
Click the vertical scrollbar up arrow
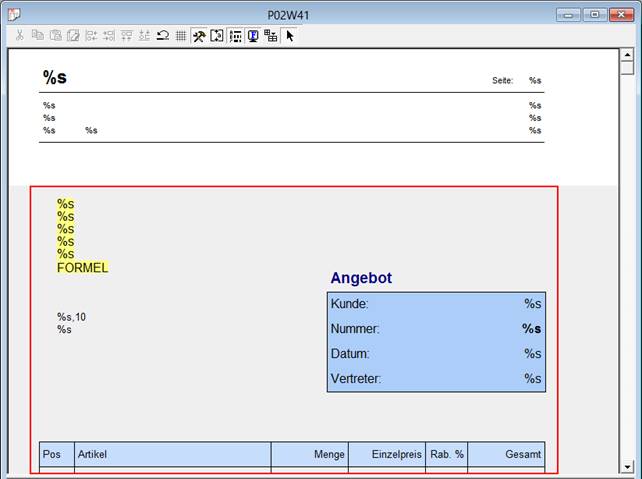(626, 54)
